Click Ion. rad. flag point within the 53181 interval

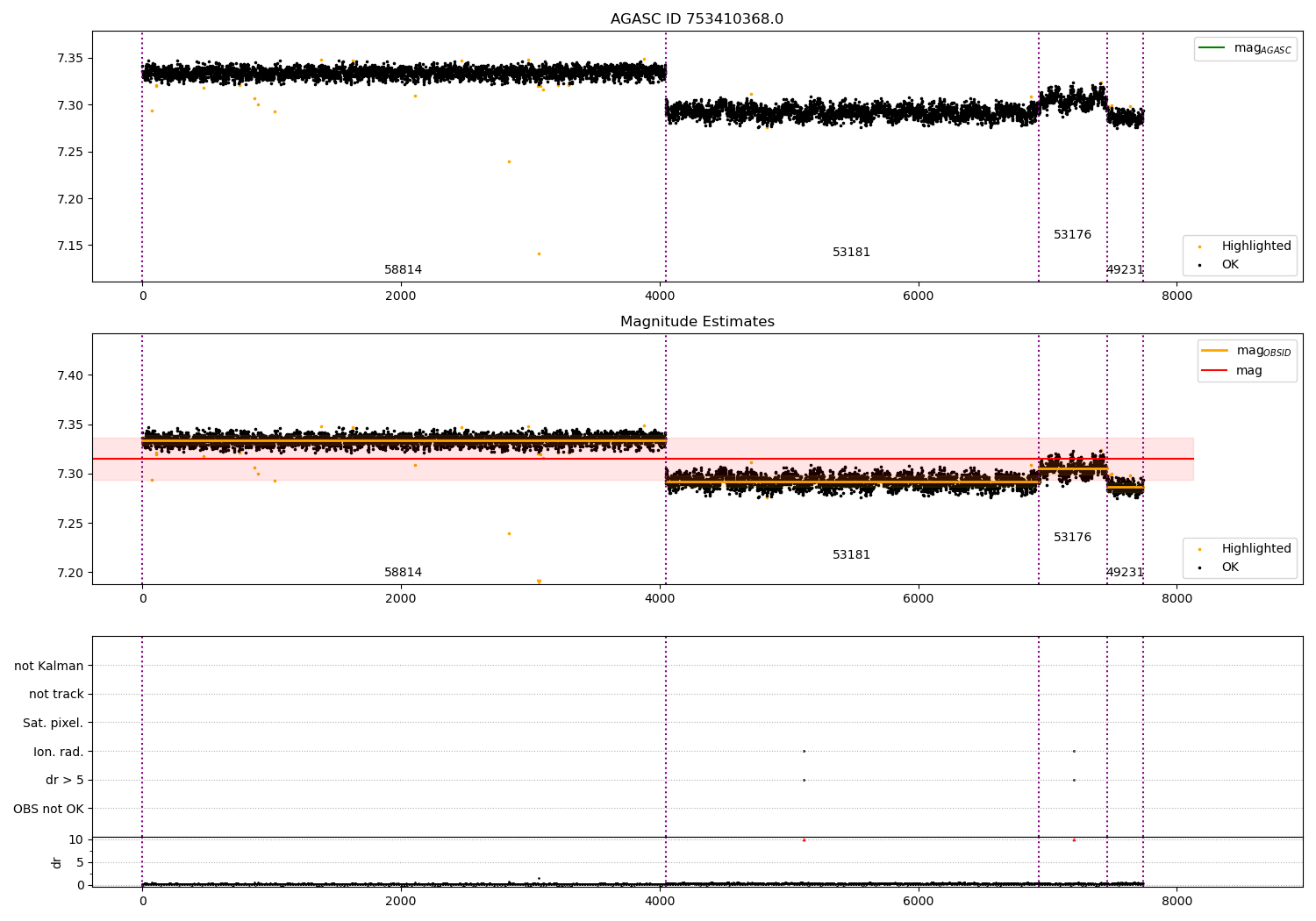(804, 751)
